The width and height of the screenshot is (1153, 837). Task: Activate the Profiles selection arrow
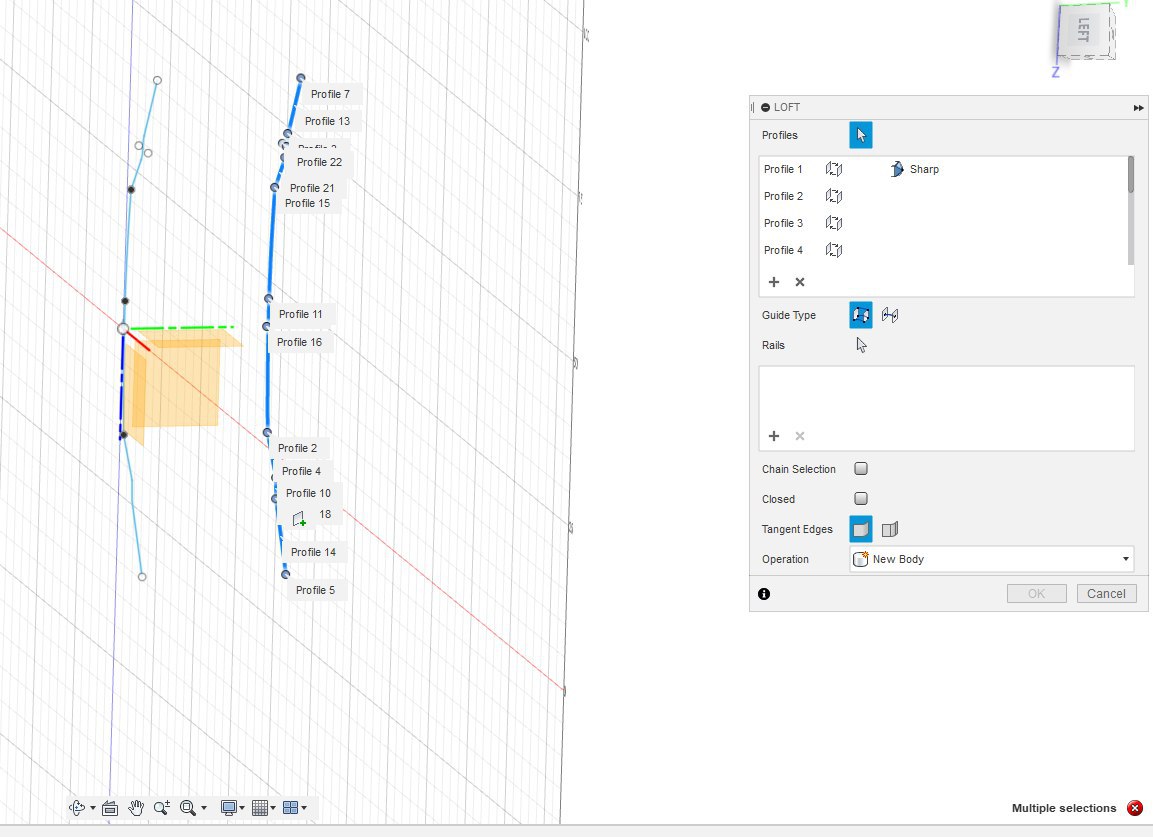[860, 135]
